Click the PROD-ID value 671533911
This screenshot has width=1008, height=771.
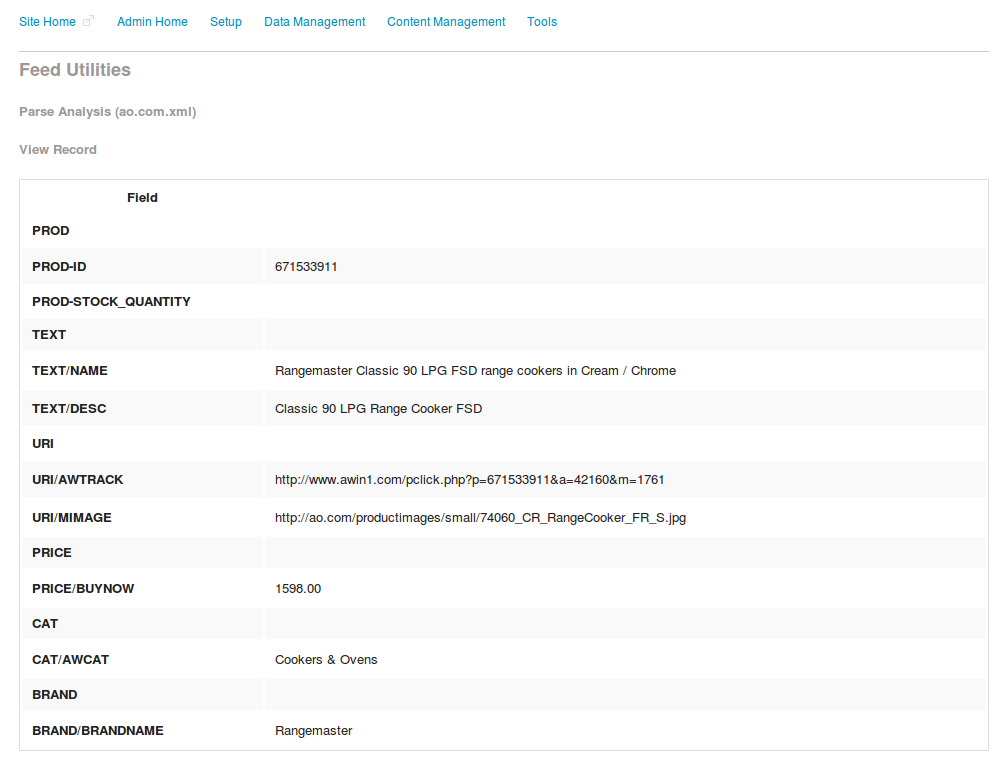pos(306,267)
